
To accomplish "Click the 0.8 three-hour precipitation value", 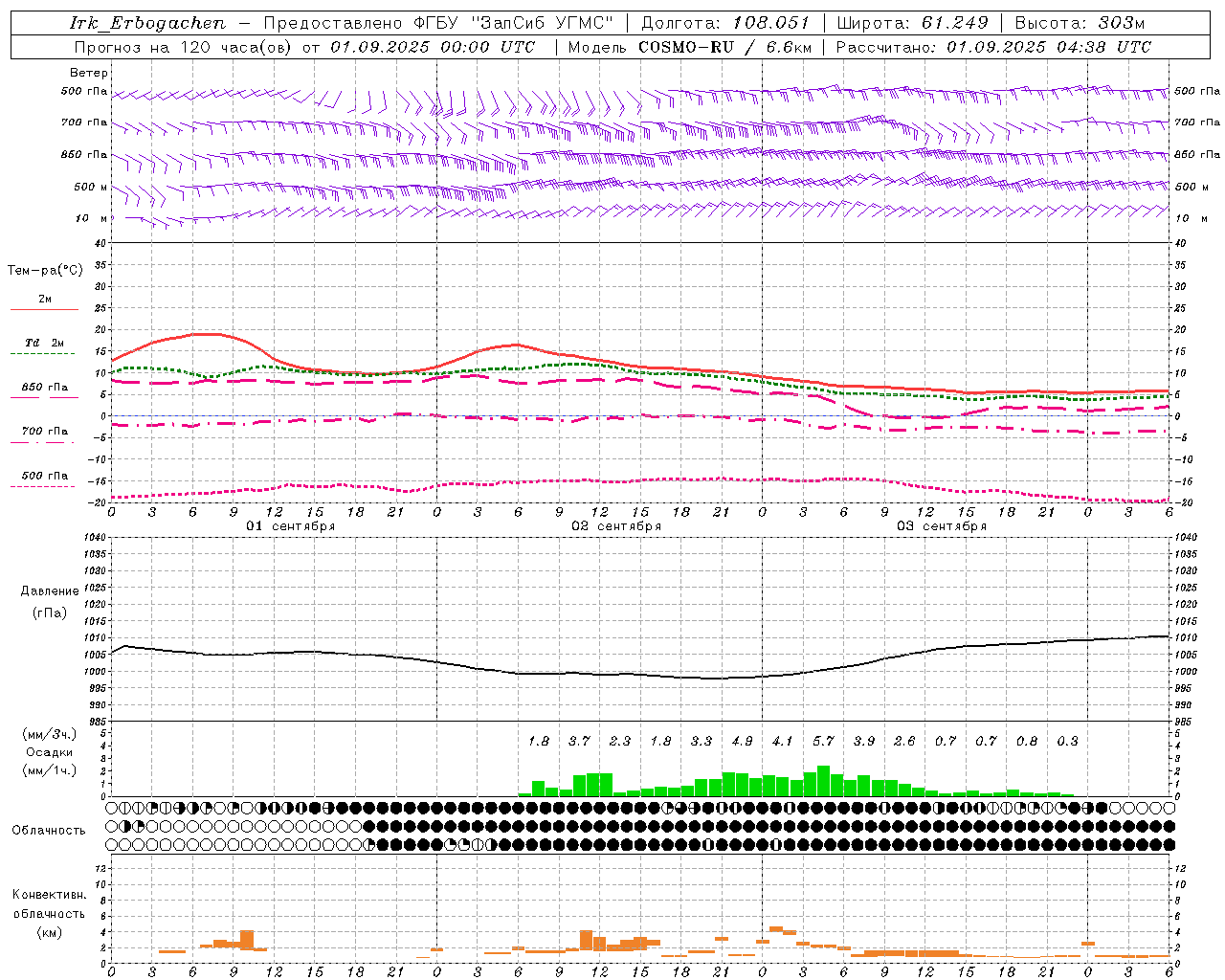I will pyautogui.click(x=1027, y=741).
